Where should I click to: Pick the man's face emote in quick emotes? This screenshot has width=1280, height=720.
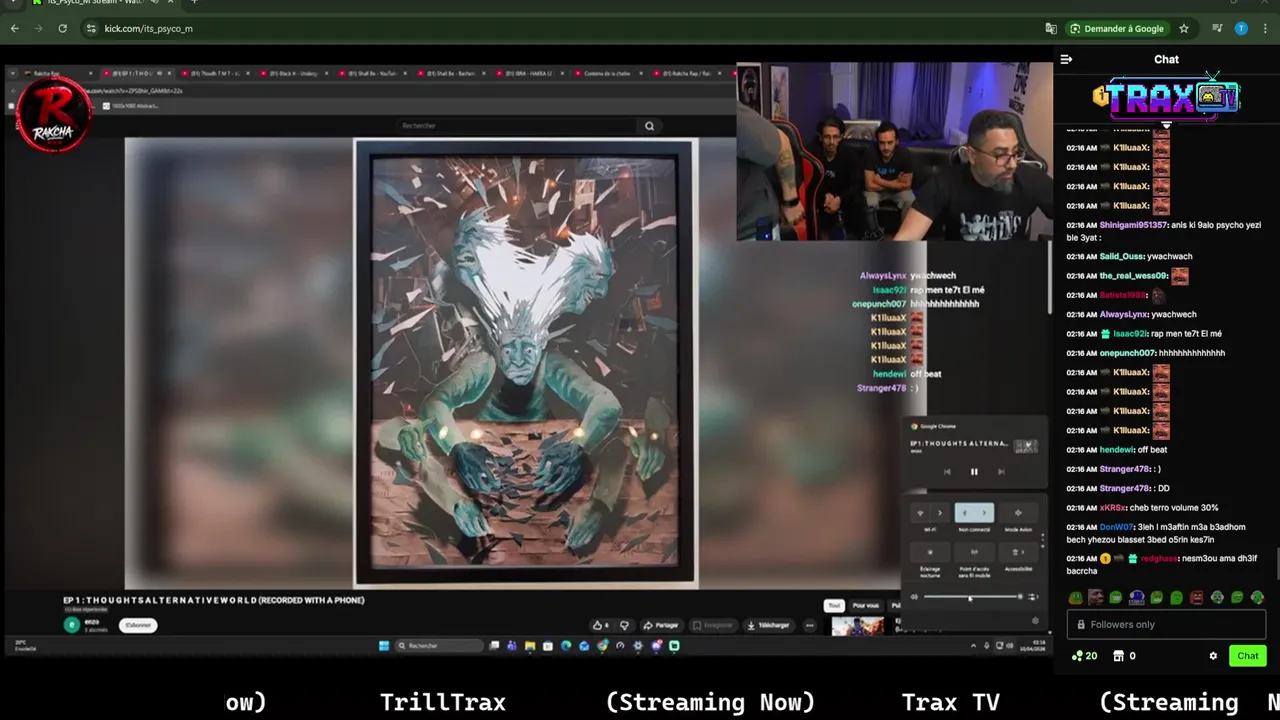pos(1096,598)
